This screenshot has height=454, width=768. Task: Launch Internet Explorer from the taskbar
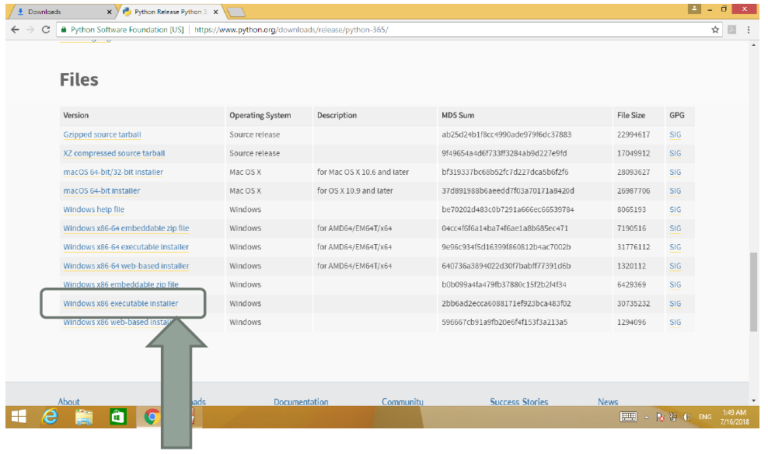(50, 416)
